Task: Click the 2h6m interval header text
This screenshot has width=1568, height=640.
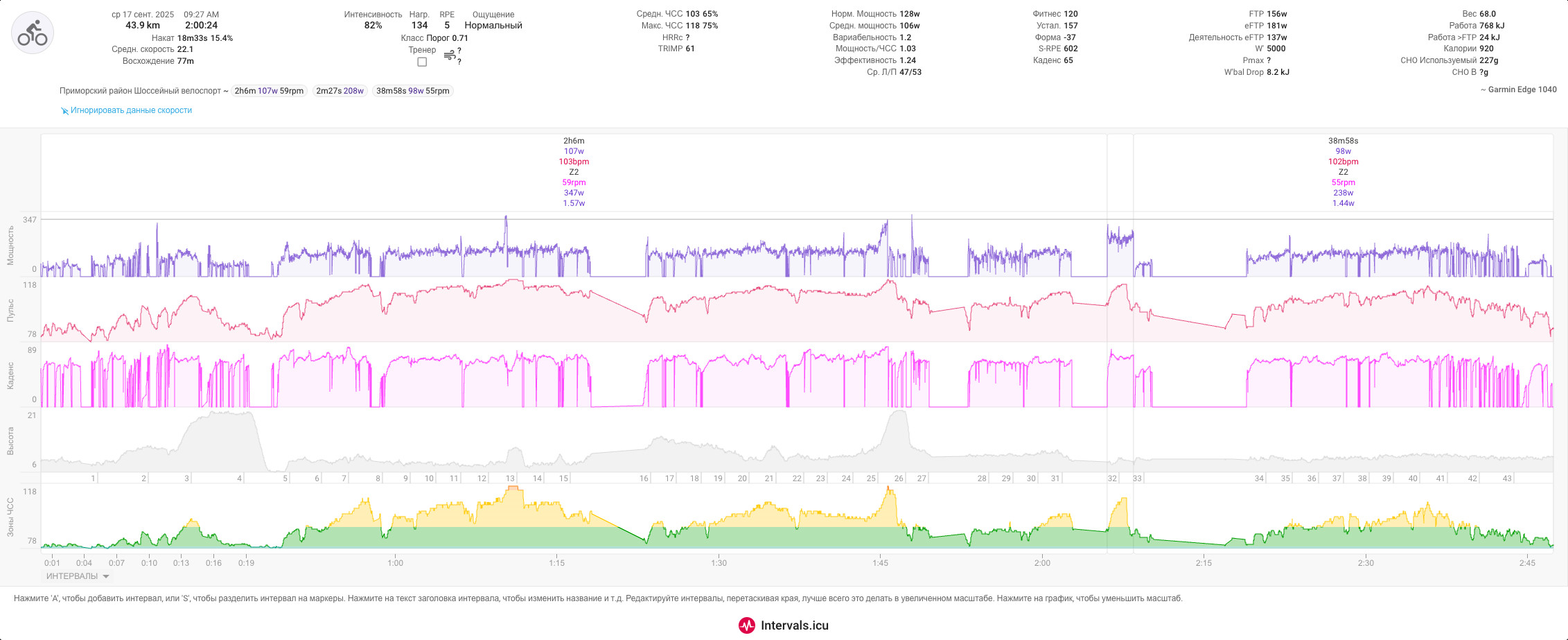Action: (574, 141)
